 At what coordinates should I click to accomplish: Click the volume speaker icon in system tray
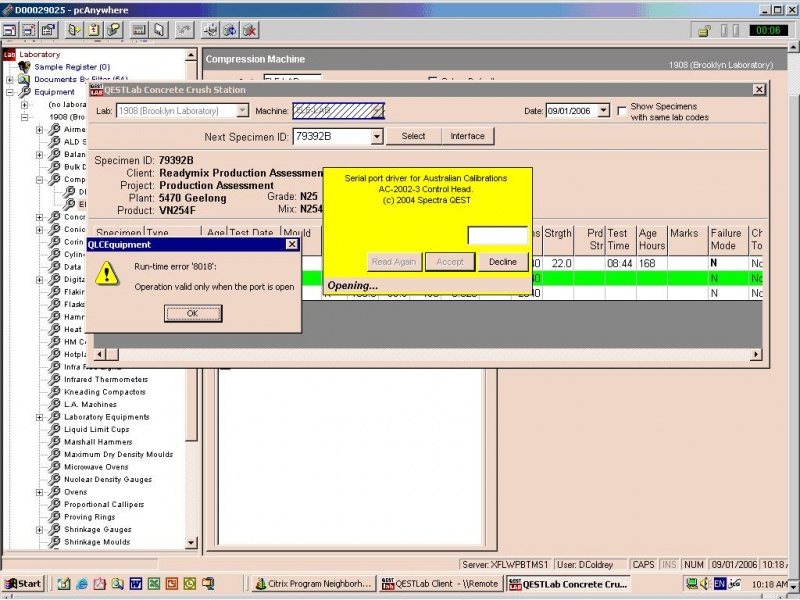(704, 583)
